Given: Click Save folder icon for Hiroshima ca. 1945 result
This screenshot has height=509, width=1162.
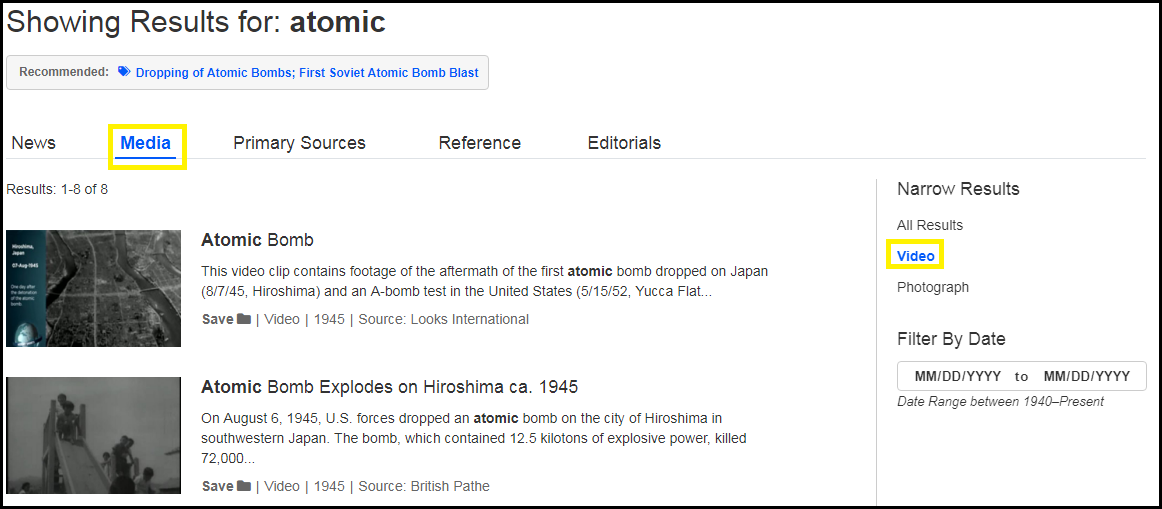Looking at the screenshot, I should pyautogui.click(x=244, y=487).
